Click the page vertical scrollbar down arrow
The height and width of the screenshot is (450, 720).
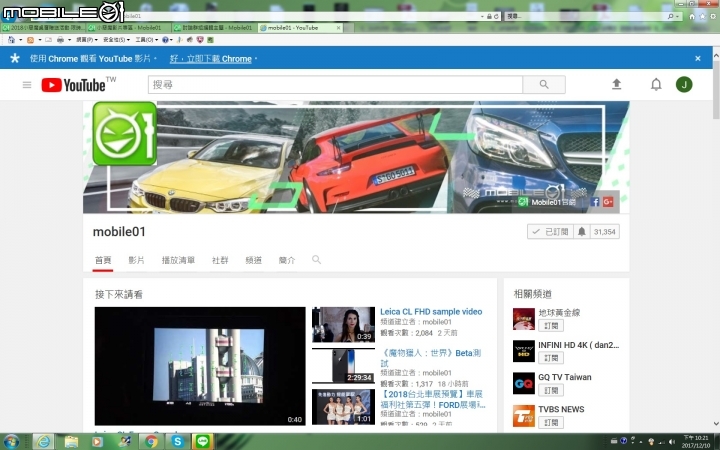tap(716, 423)
